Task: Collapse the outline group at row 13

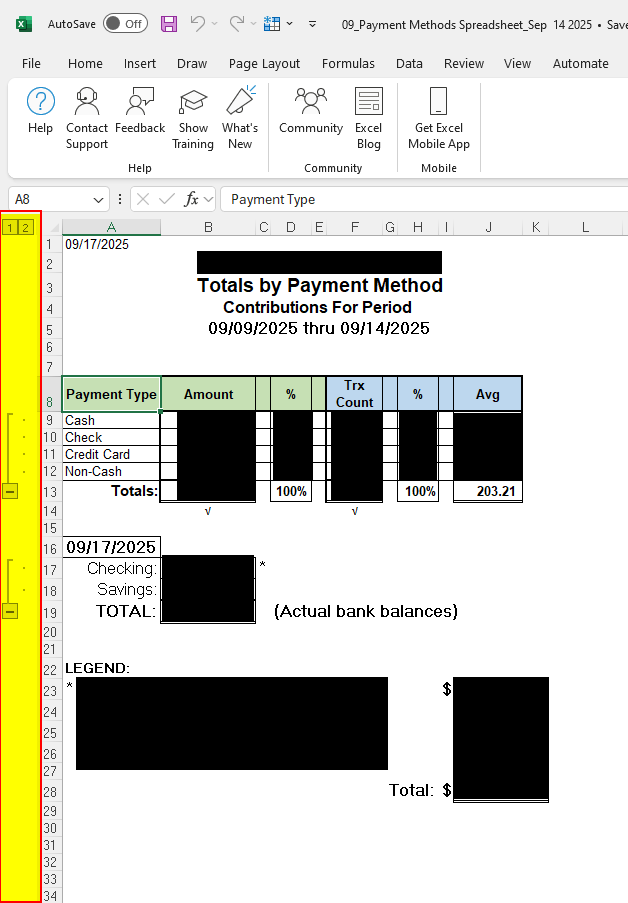Action: tap(10, 491)
